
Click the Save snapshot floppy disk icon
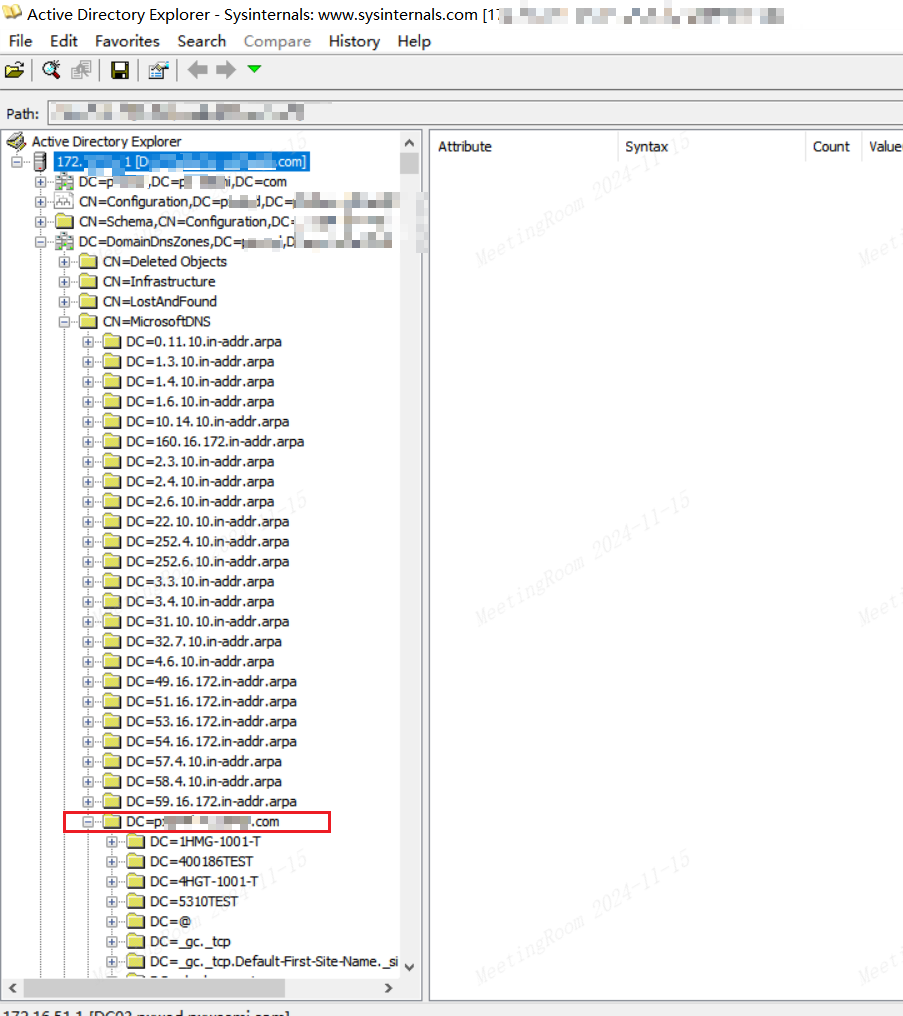coord(119,70)
